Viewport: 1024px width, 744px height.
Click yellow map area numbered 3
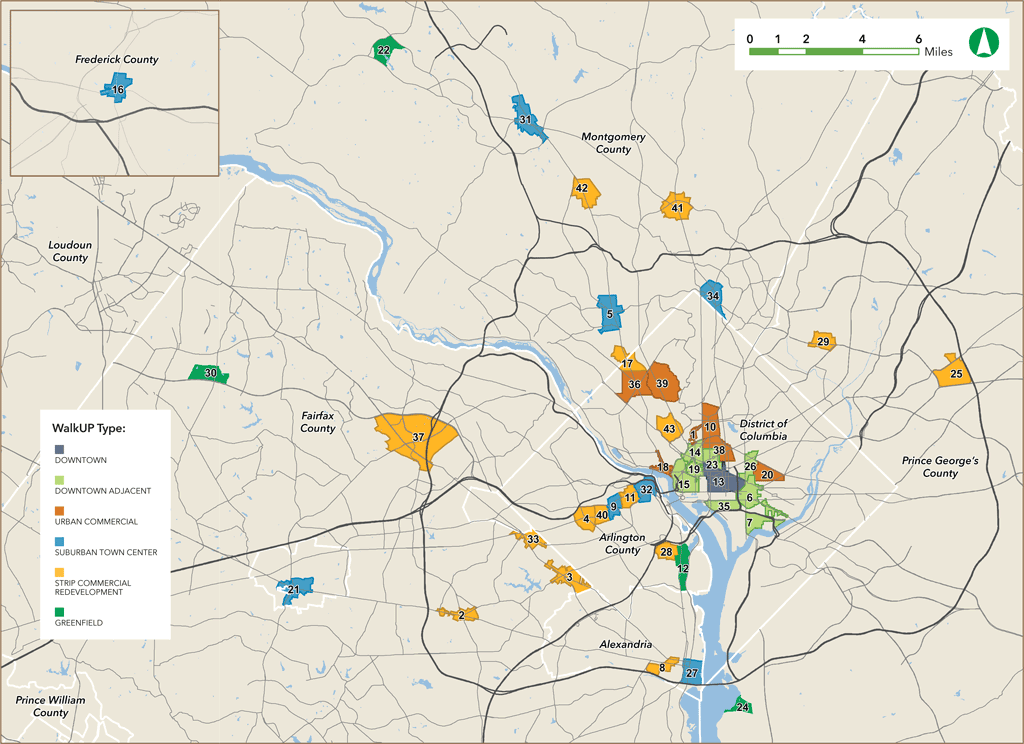(568, 577)
